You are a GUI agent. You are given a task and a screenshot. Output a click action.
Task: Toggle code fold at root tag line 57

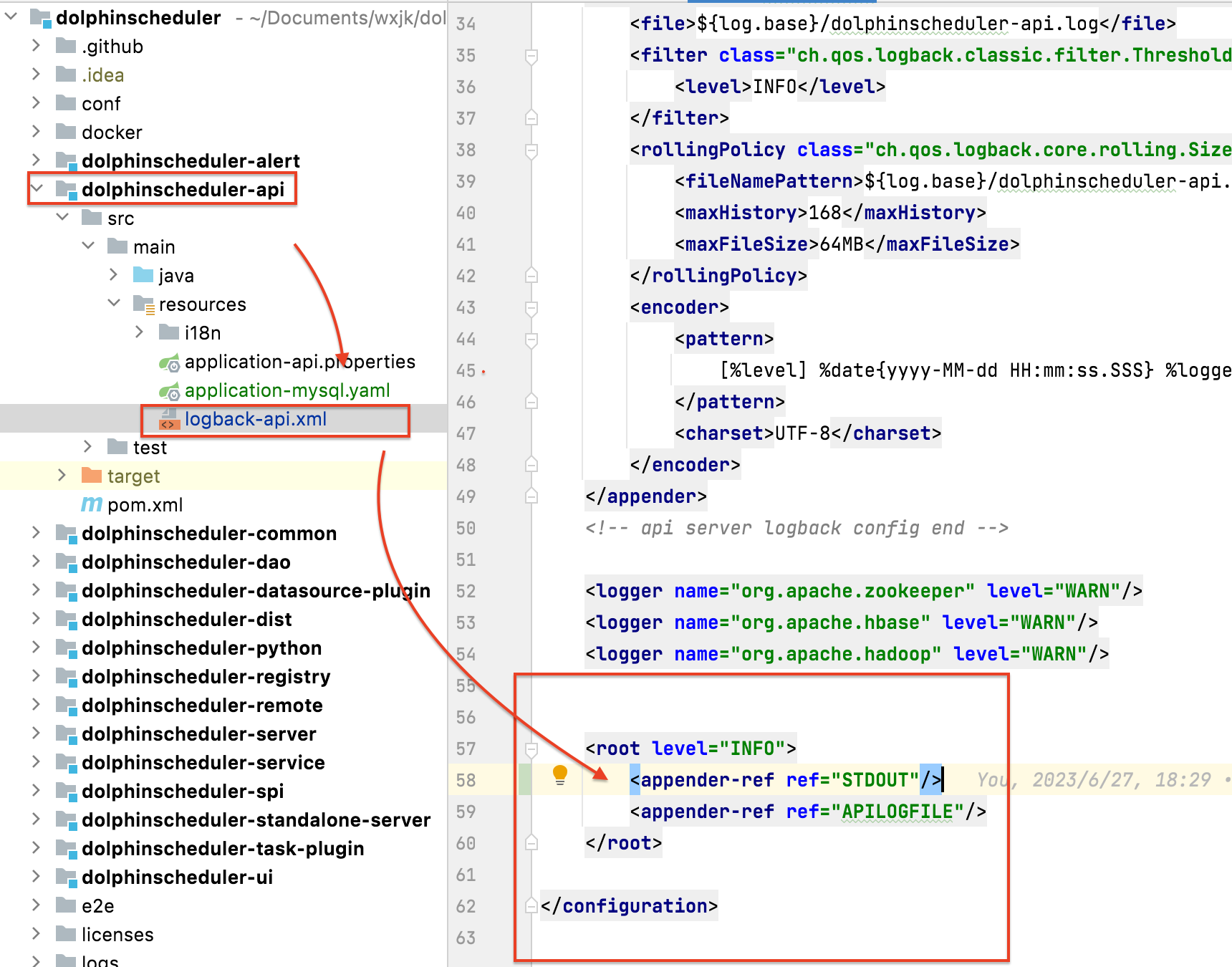(x=531, y=749)
